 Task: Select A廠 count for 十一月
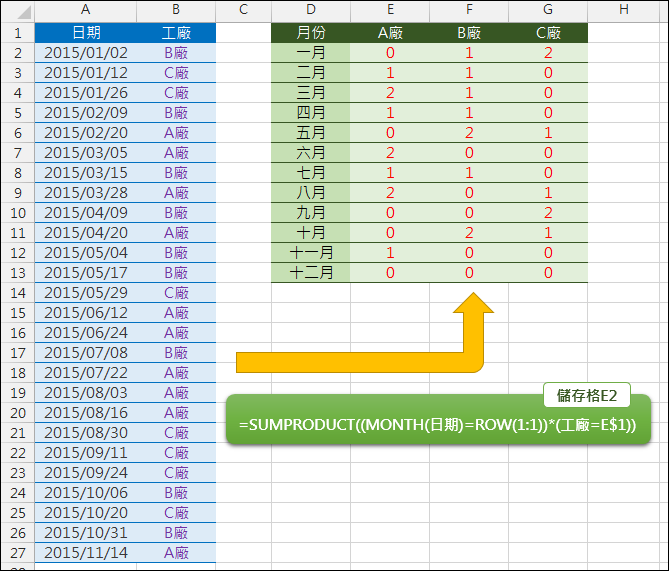coord(390,253)
